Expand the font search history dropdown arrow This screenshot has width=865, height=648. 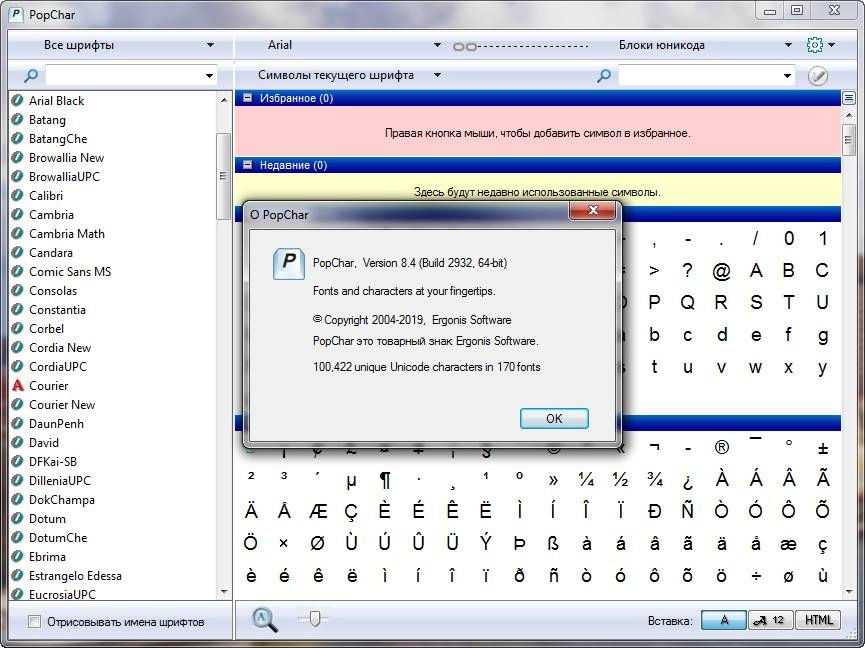[209, 76]
